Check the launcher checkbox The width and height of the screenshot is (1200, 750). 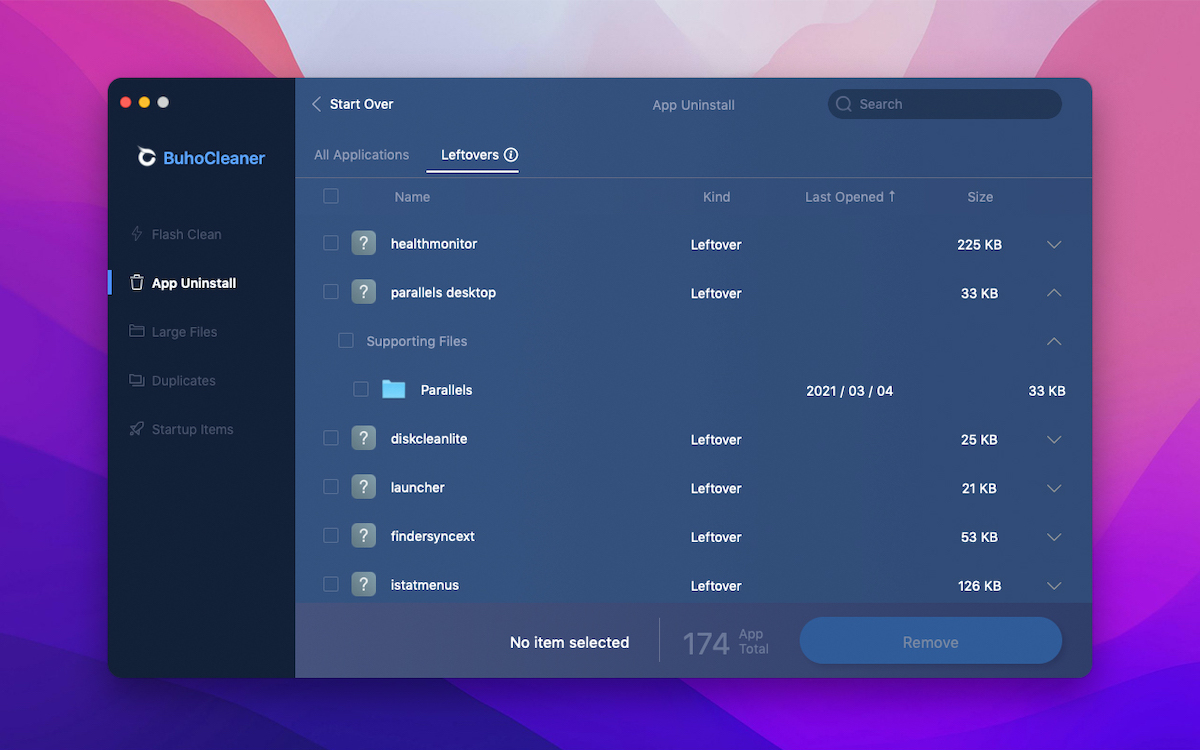(331, 487)
